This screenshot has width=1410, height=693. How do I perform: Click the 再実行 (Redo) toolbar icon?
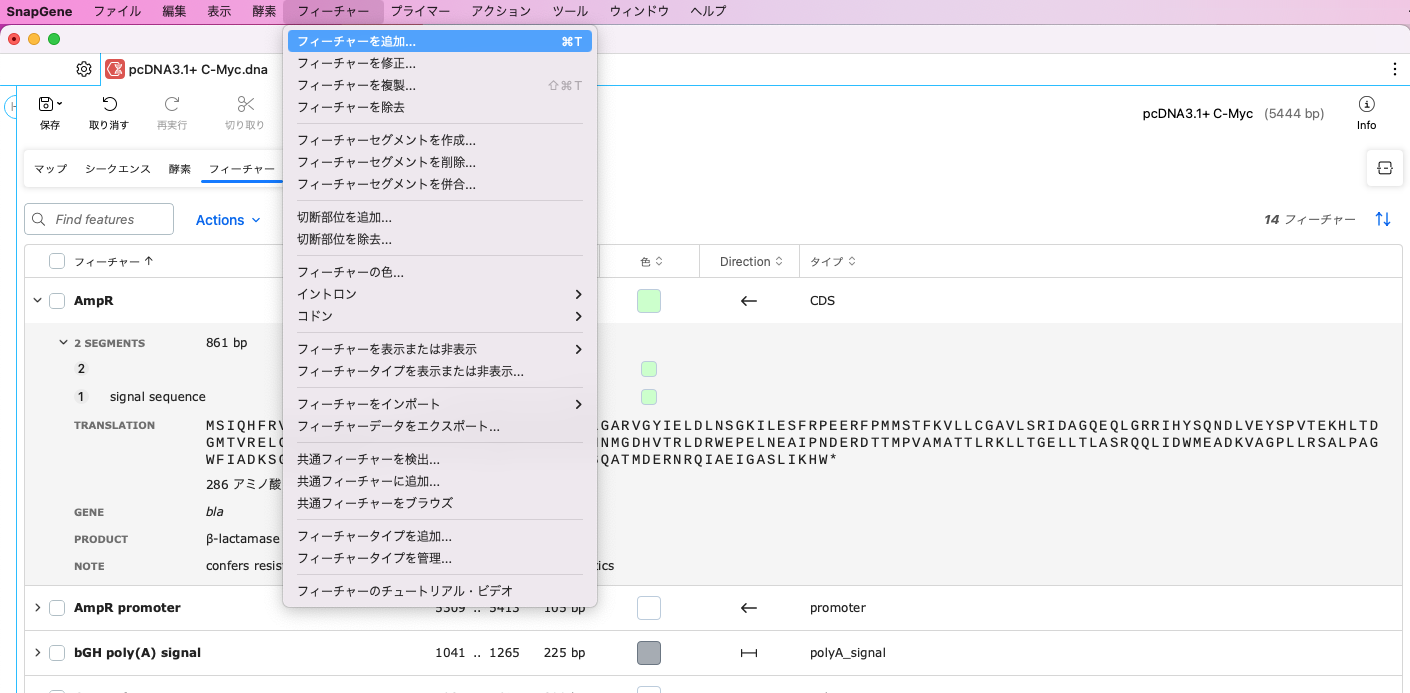pos(171,112)
